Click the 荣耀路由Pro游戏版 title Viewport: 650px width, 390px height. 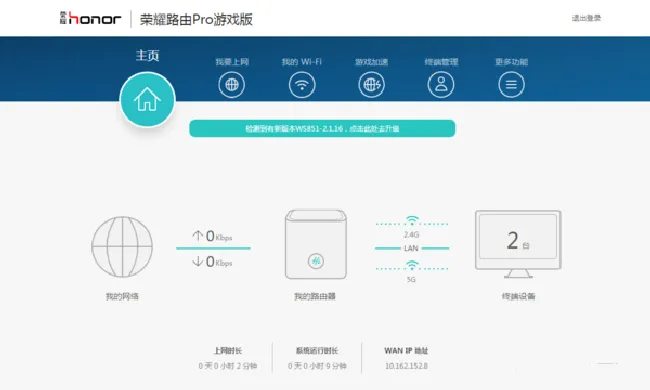pyautogui.click(x=196, y=19)
